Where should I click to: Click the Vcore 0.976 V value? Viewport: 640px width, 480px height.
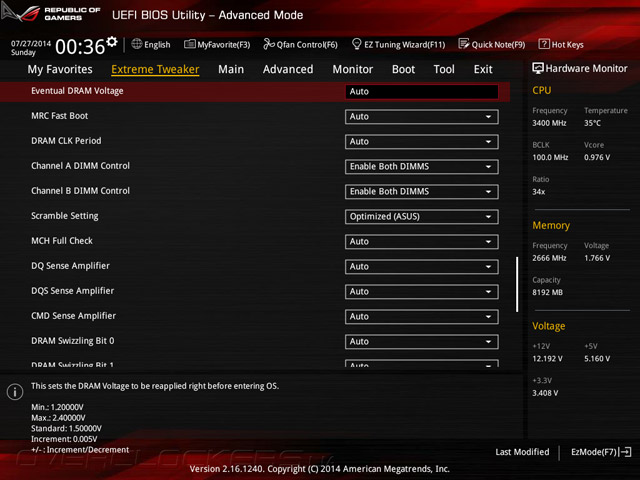(x=597, y=157)
